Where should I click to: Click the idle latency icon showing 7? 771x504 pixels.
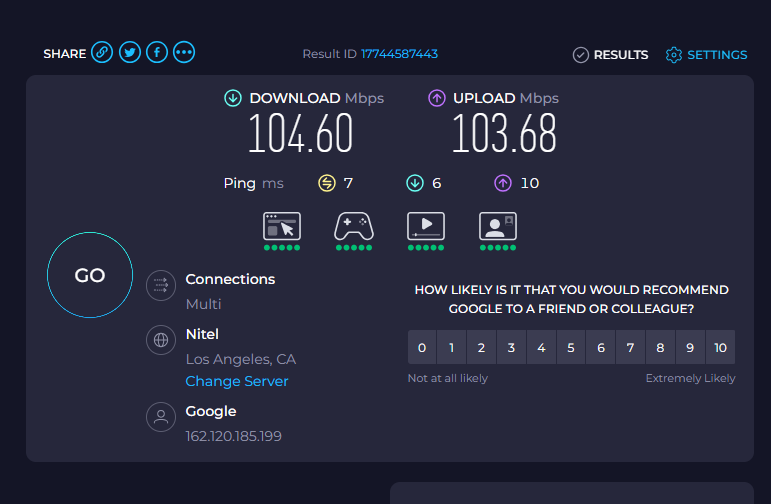[327, 183]
